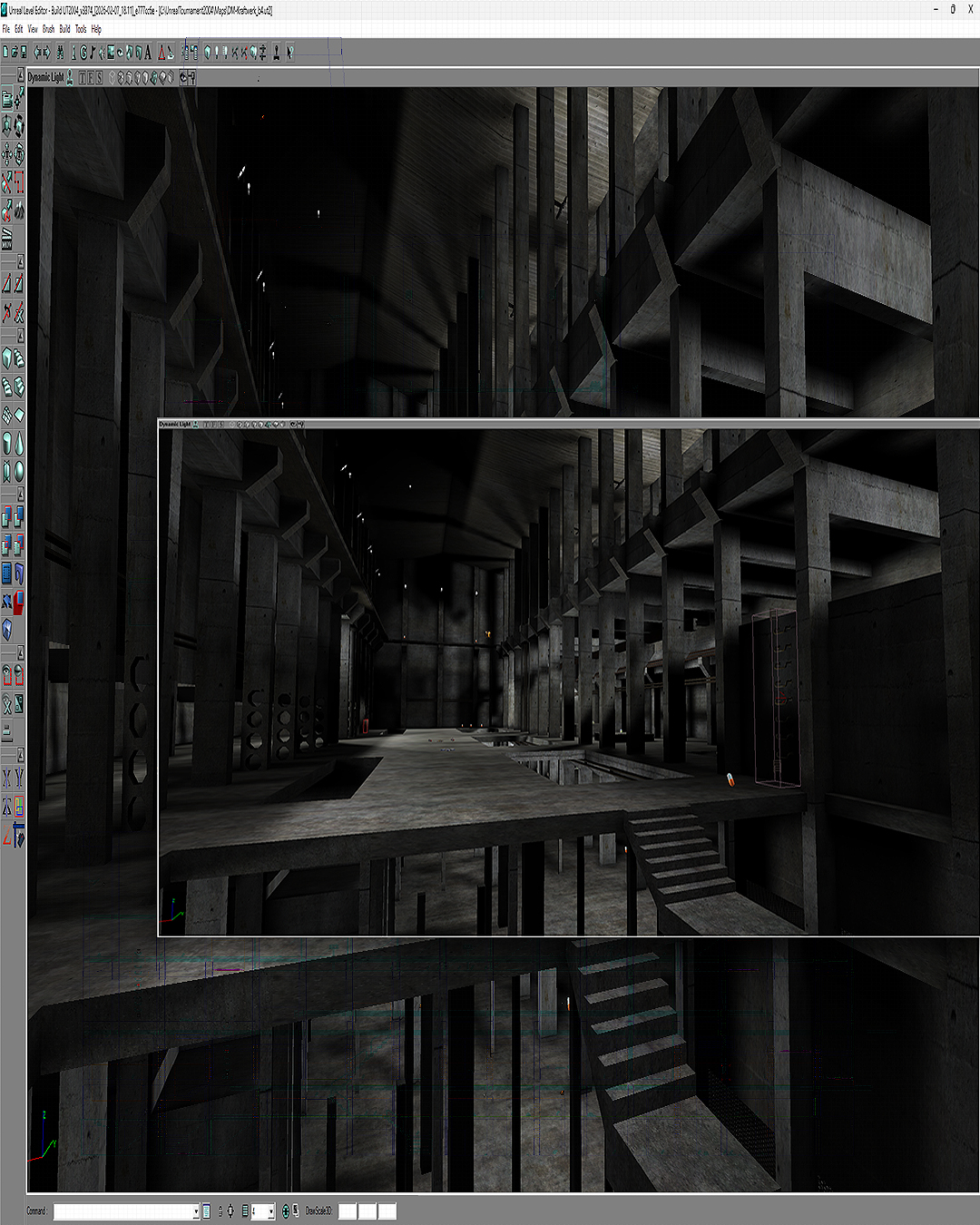Collapse the first left toolbox section
980x1225 pixels.
(x=21, y=75)
